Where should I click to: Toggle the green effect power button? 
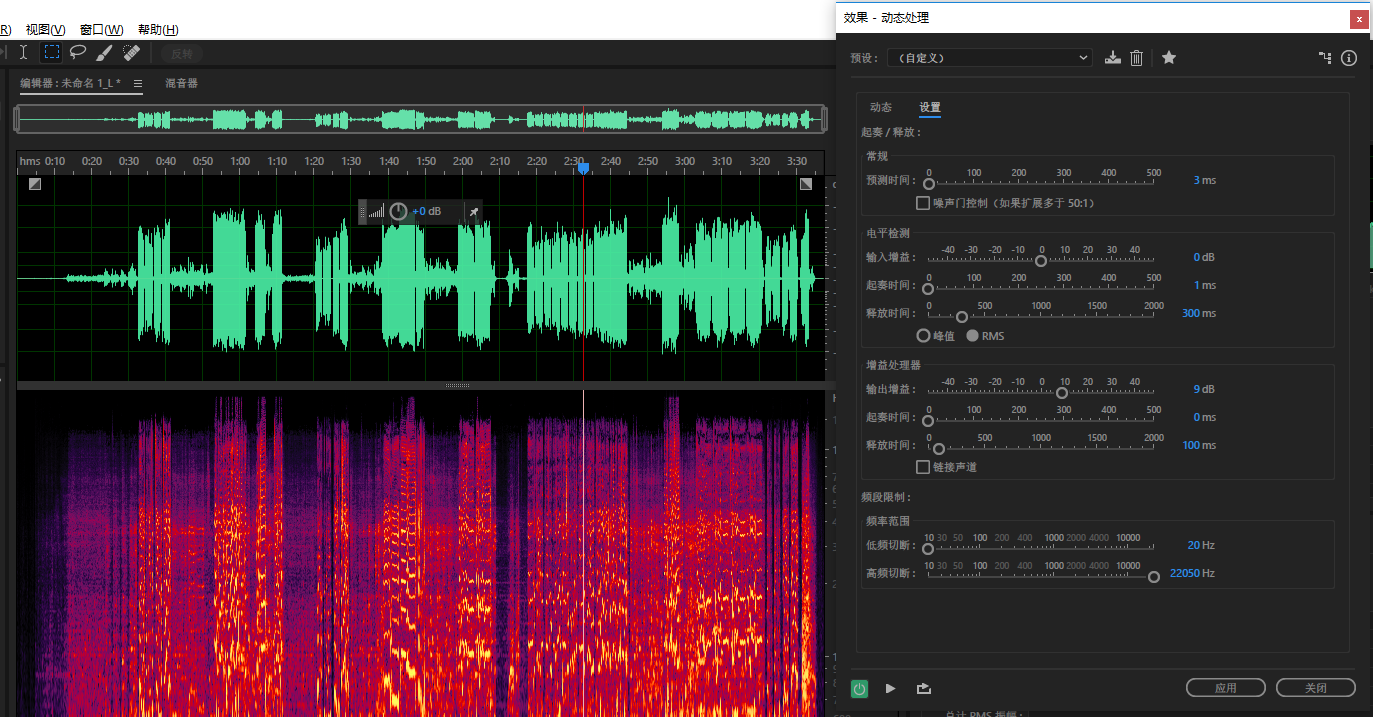[859, 688]
